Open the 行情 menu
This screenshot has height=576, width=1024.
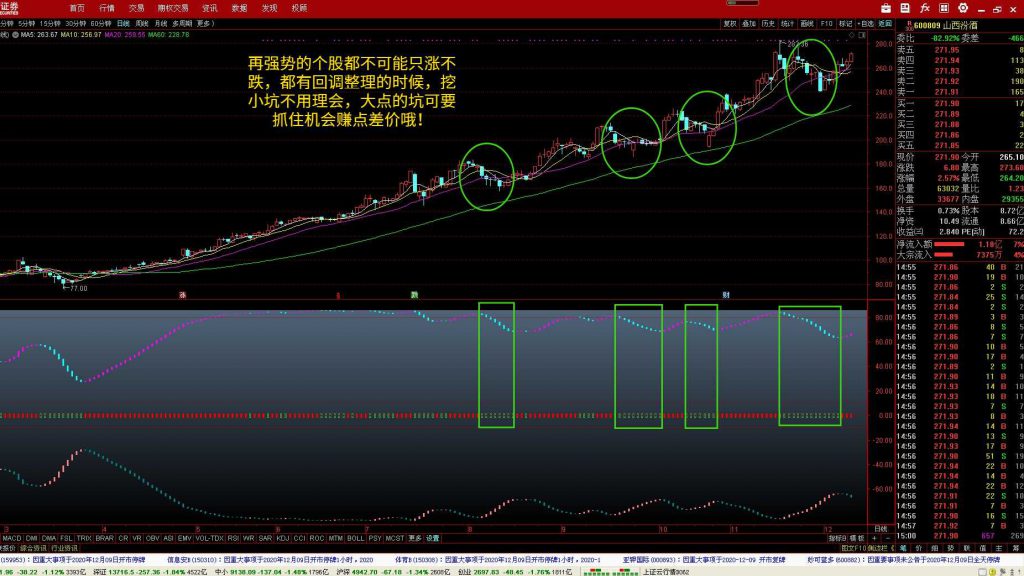(107, 7)
